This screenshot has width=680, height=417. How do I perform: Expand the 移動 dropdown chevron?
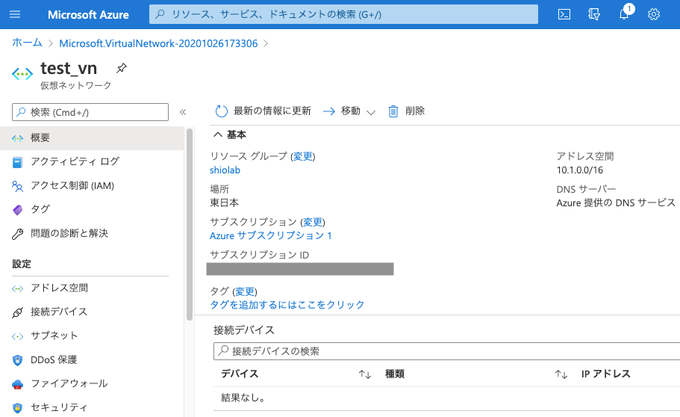[x=370, y=112]
